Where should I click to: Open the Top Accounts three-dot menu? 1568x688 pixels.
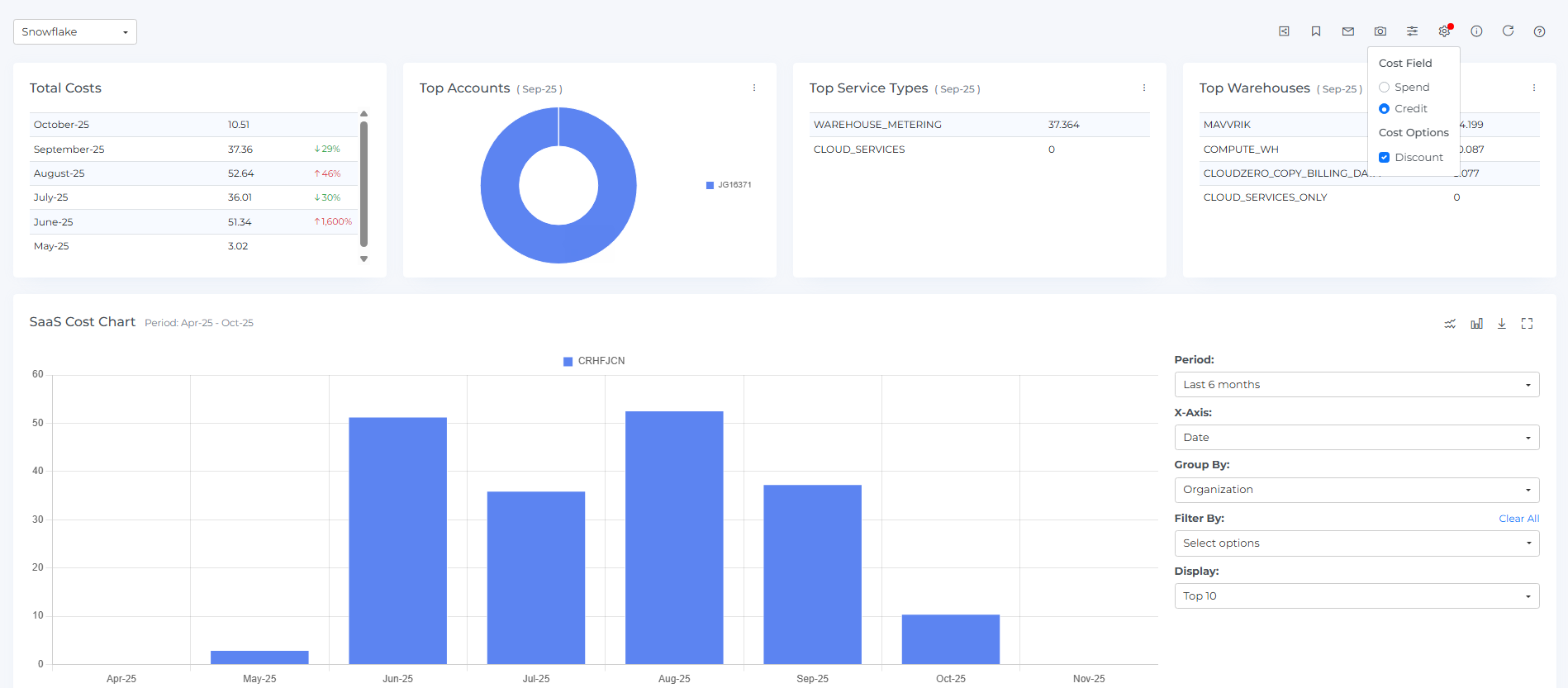pos(754,88)
